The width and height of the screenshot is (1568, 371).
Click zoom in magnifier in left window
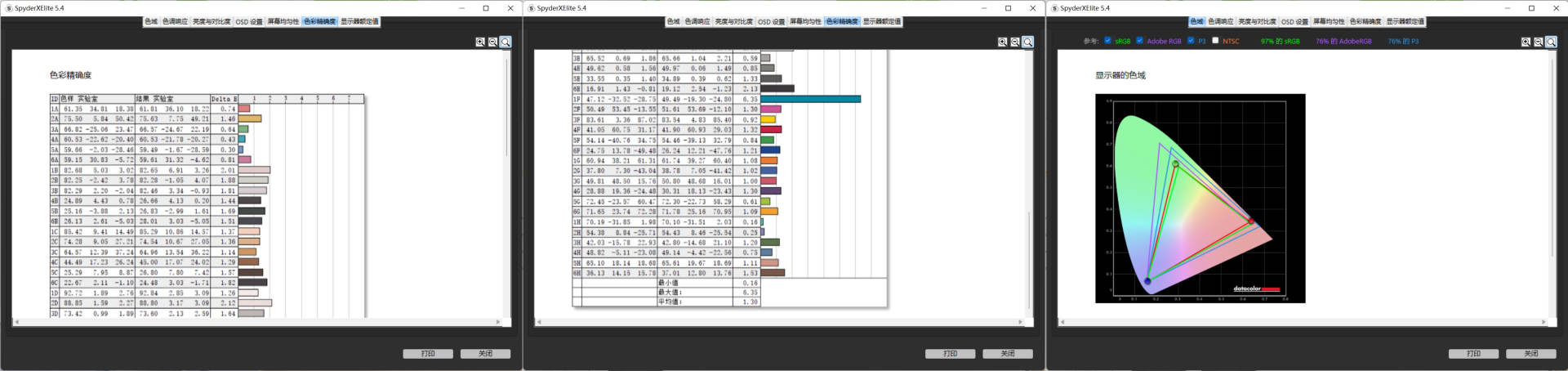(x=480, y=42)
